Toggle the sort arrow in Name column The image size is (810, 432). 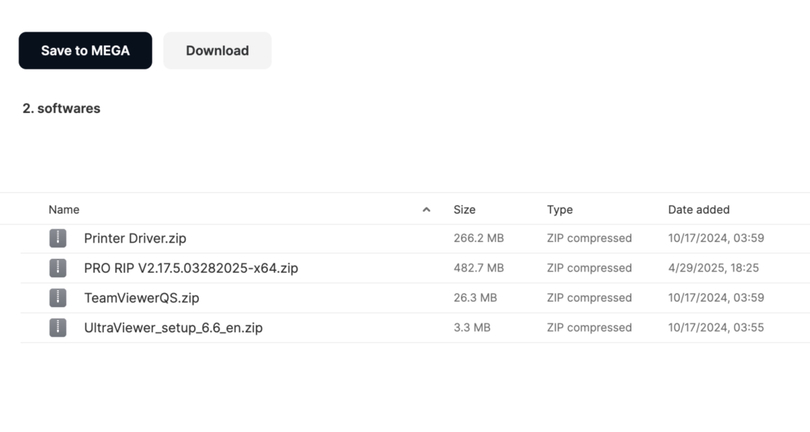(426, 210)
